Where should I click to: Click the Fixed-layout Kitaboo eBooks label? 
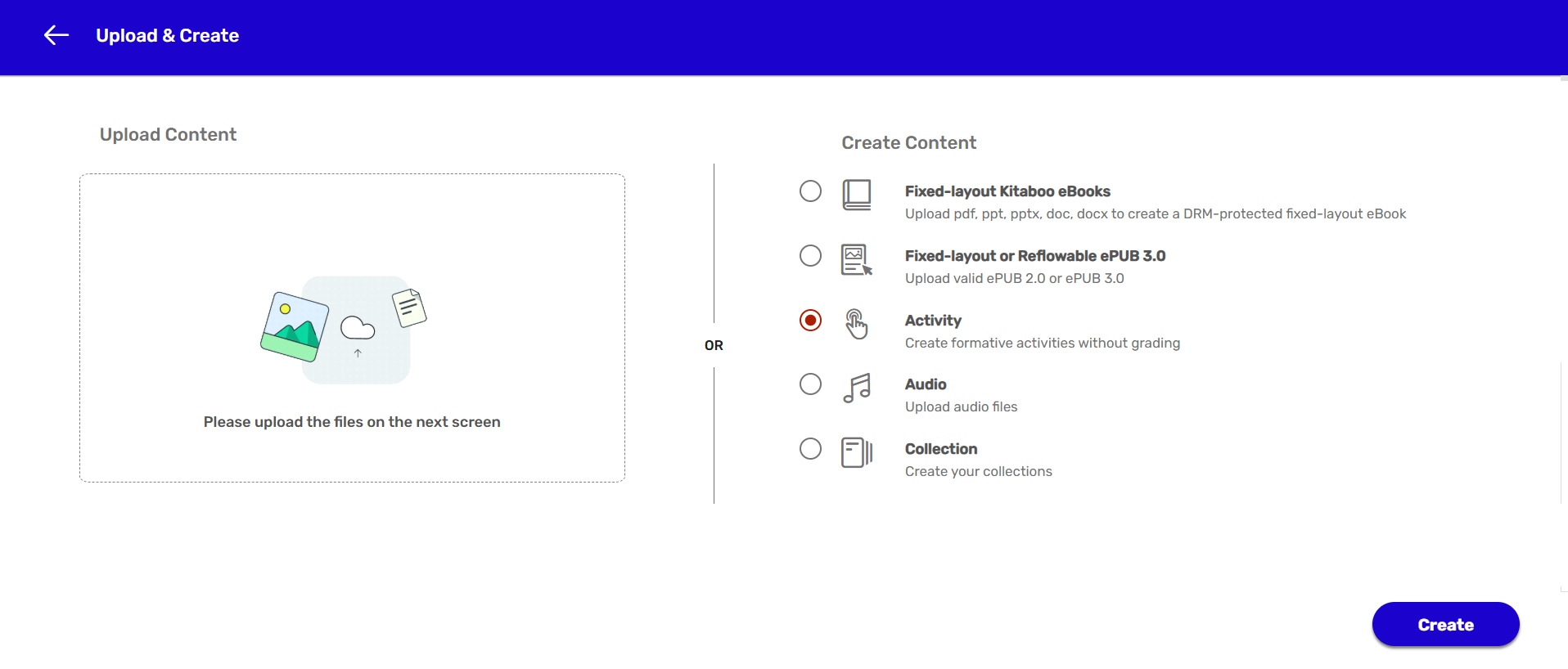1007,191
